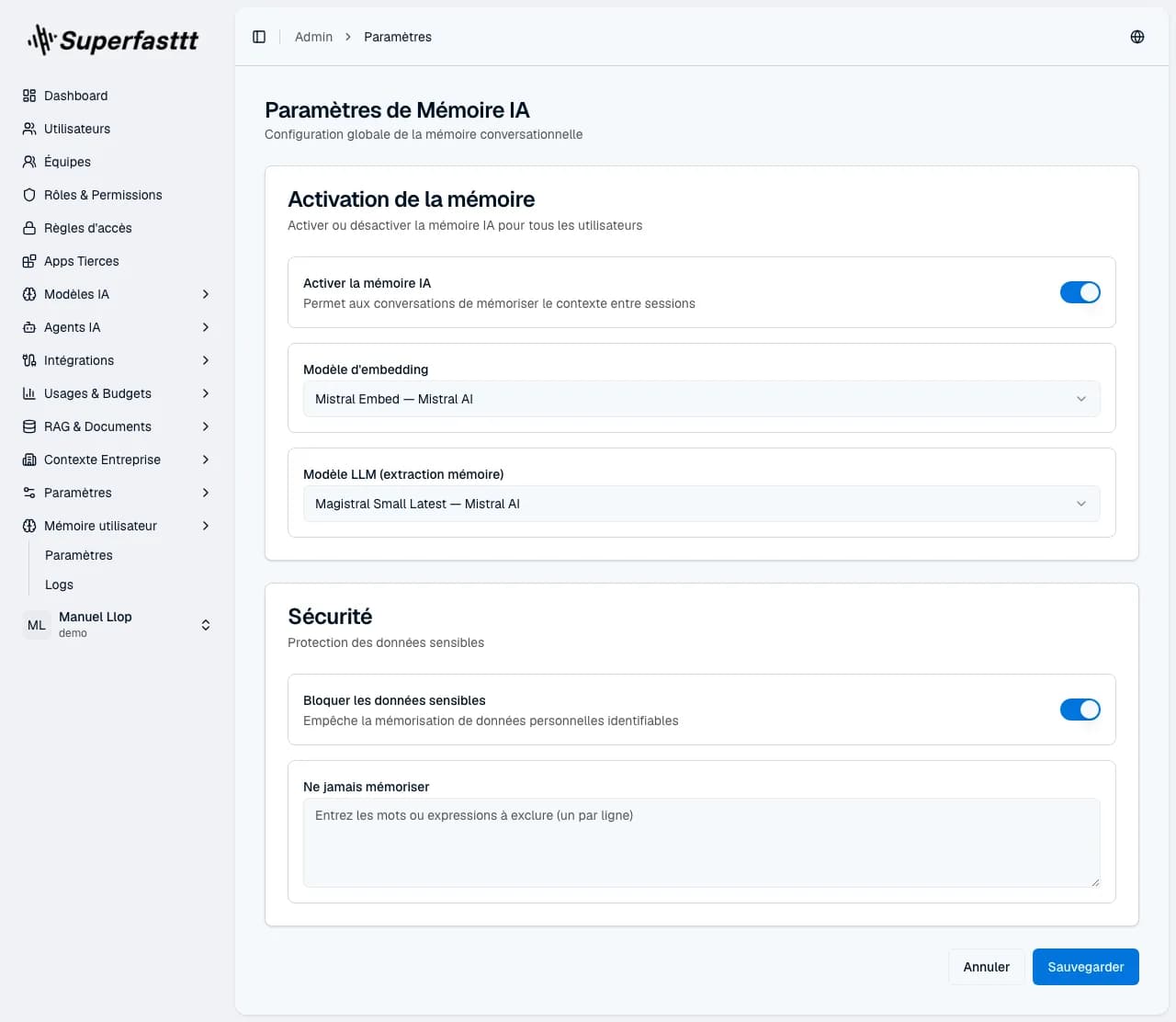Click the Agents IA robot icon
This screenshot has width=1176, height=1022.
(29, 327)
